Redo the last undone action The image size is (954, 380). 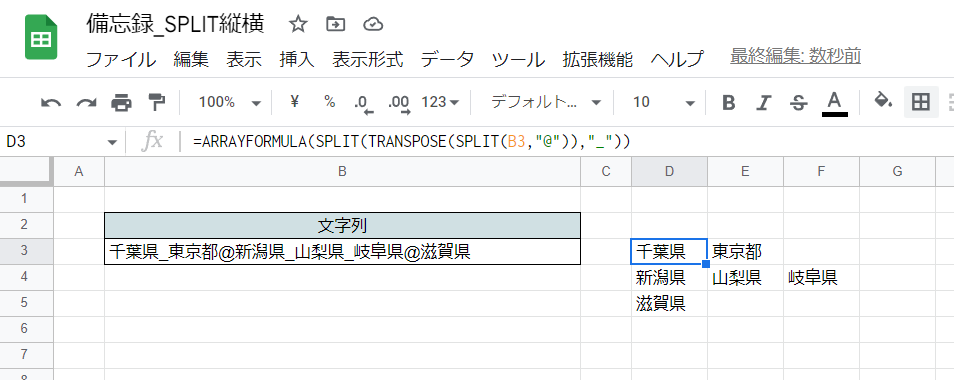click(x=86, y=102)
